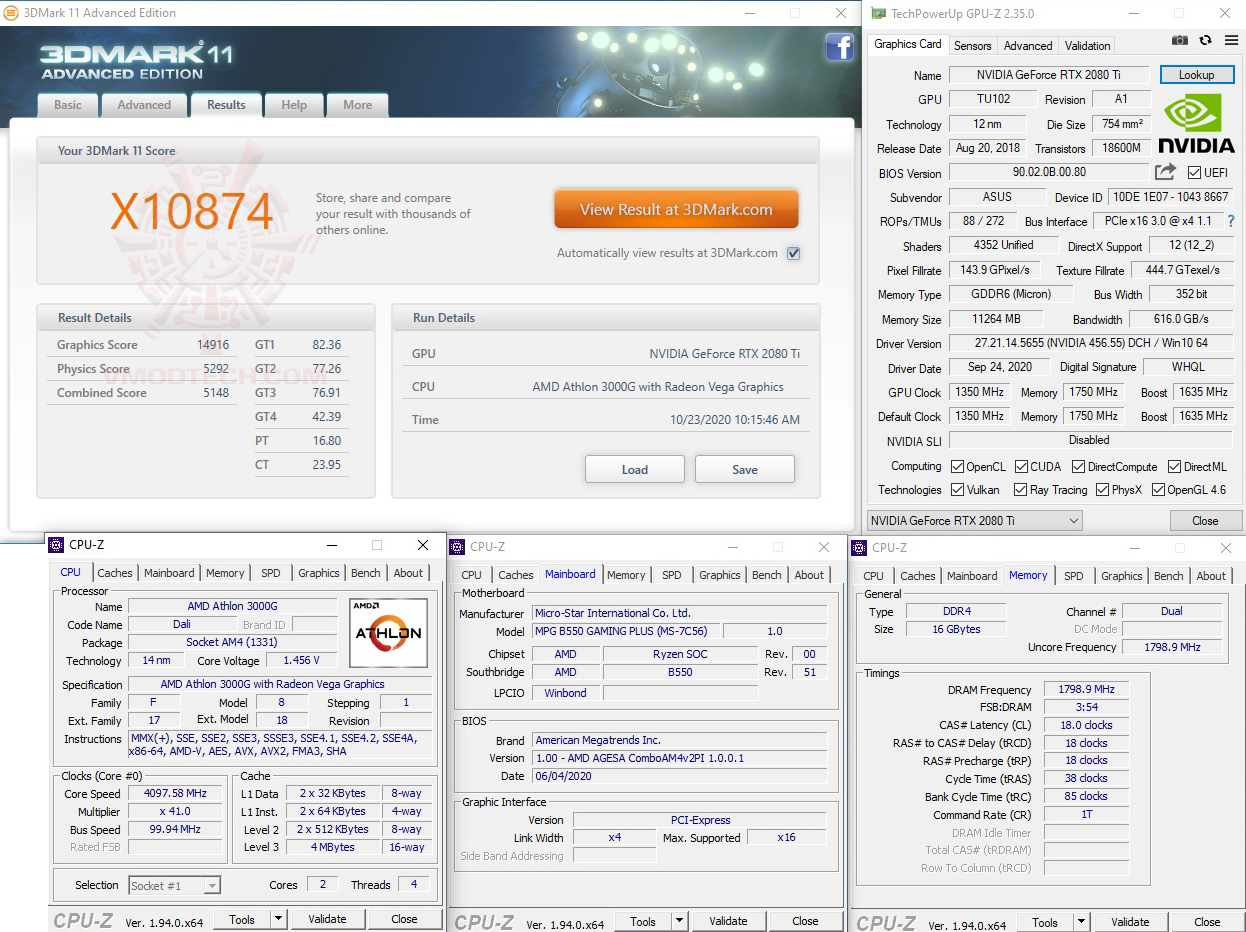
Task: Open the Facebook icon in 3DMark 11
Action: [839, 47]
